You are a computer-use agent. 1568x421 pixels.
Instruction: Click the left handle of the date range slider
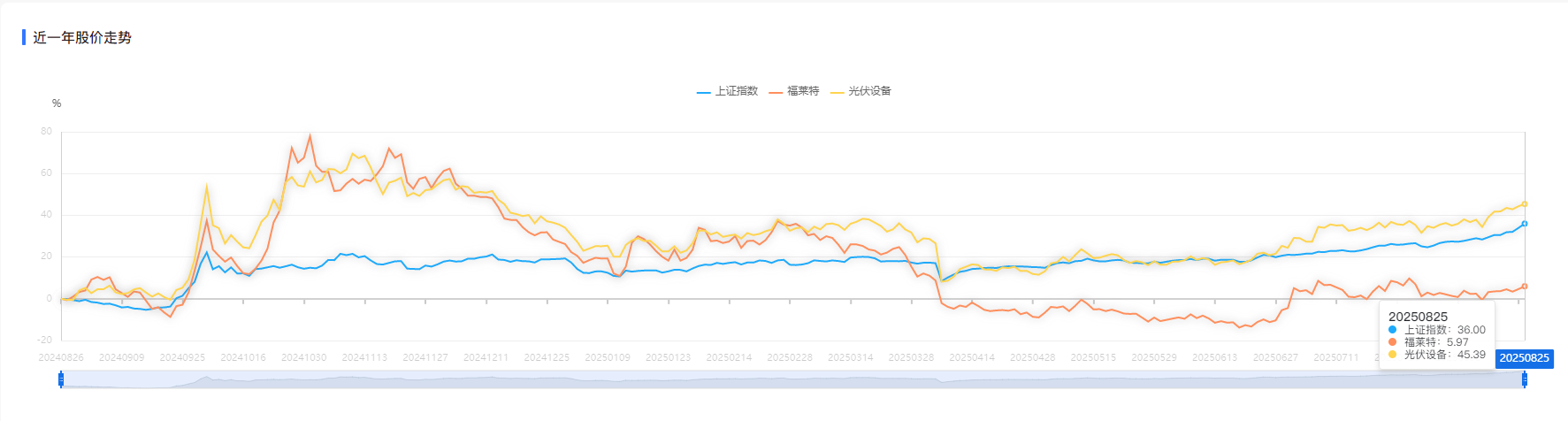point(61,379)
